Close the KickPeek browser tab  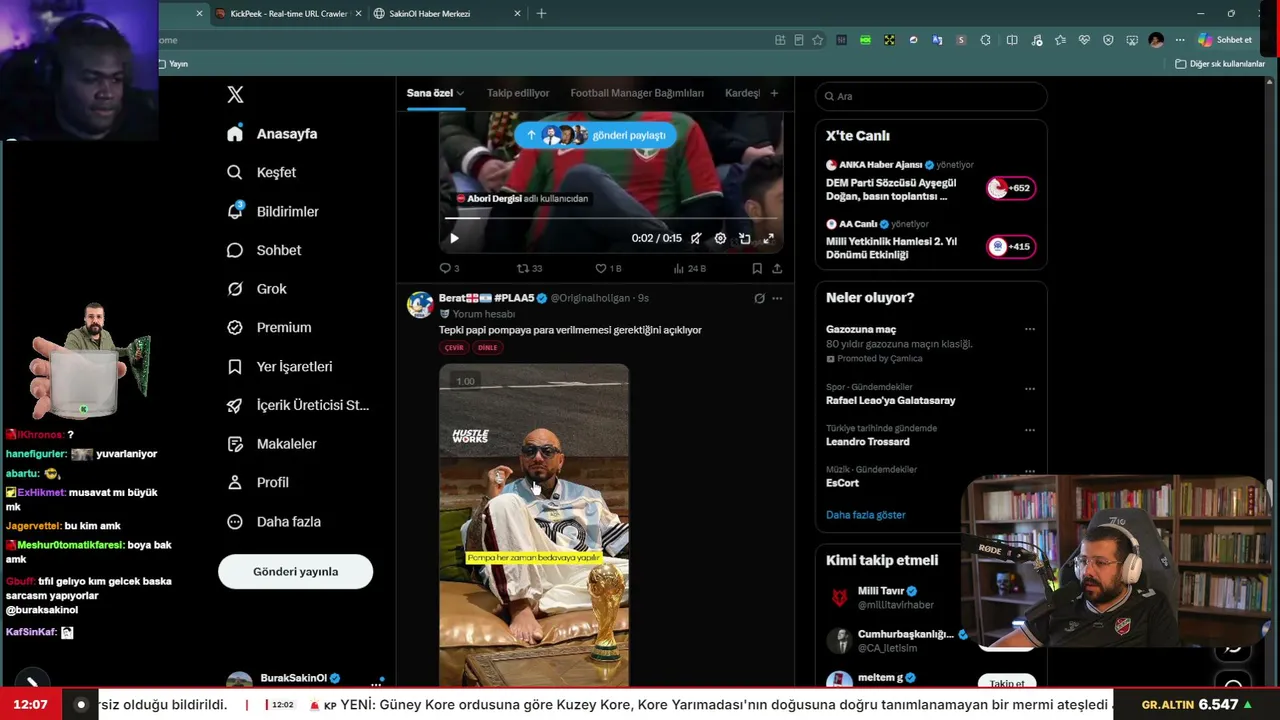[x=358, y=14]
